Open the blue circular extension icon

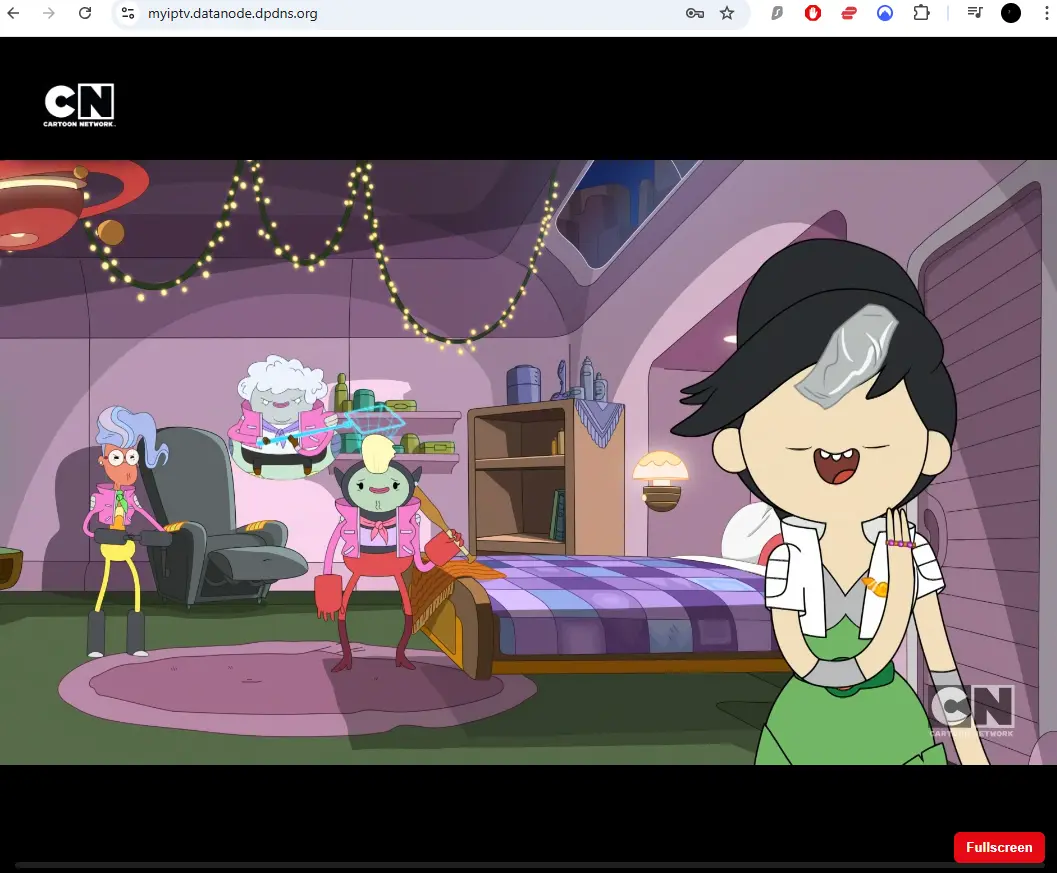tap(885, 13)
